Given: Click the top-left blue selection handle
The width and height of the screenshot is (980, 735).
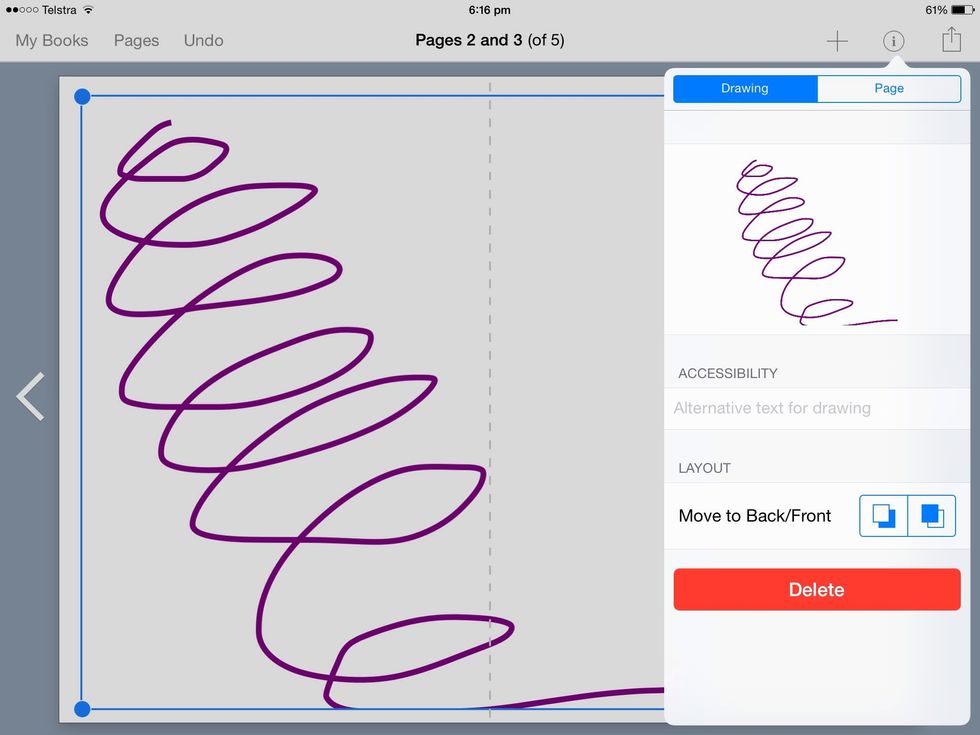Looking at the screenshot, I should (x=82, y=97).
